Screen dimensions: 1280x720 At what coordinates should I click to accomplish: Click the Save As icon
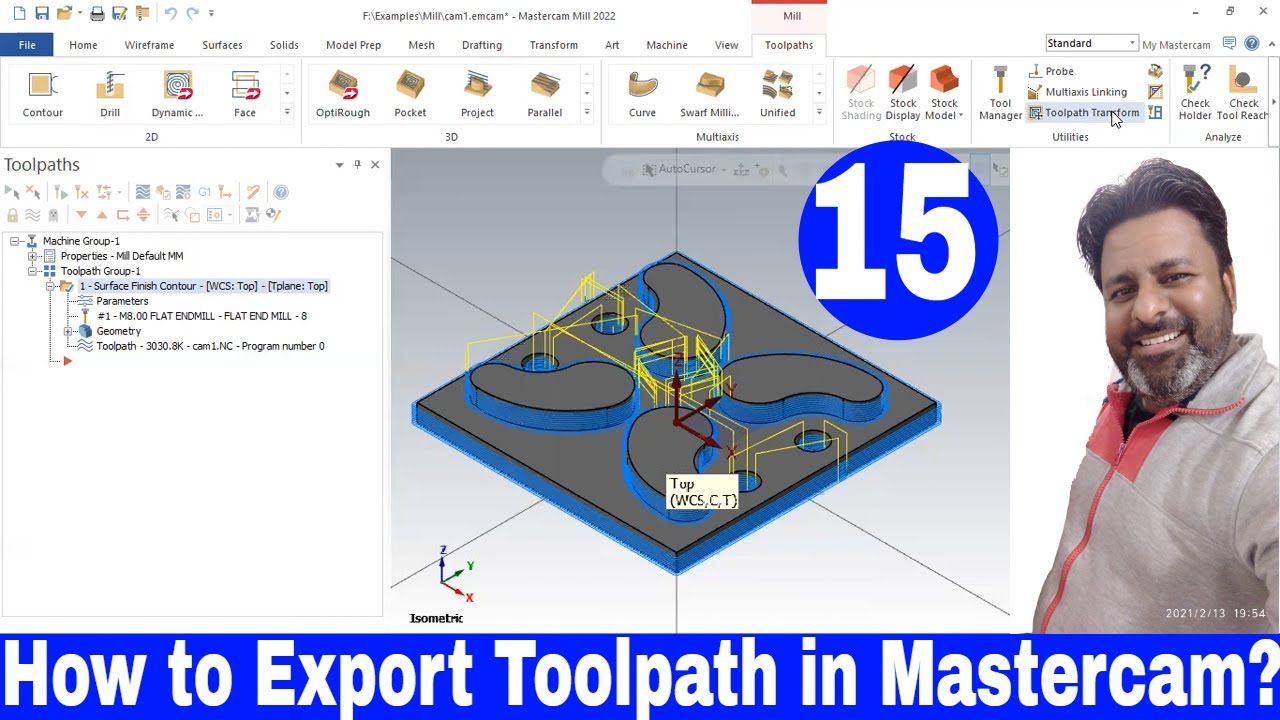point(119,14)
